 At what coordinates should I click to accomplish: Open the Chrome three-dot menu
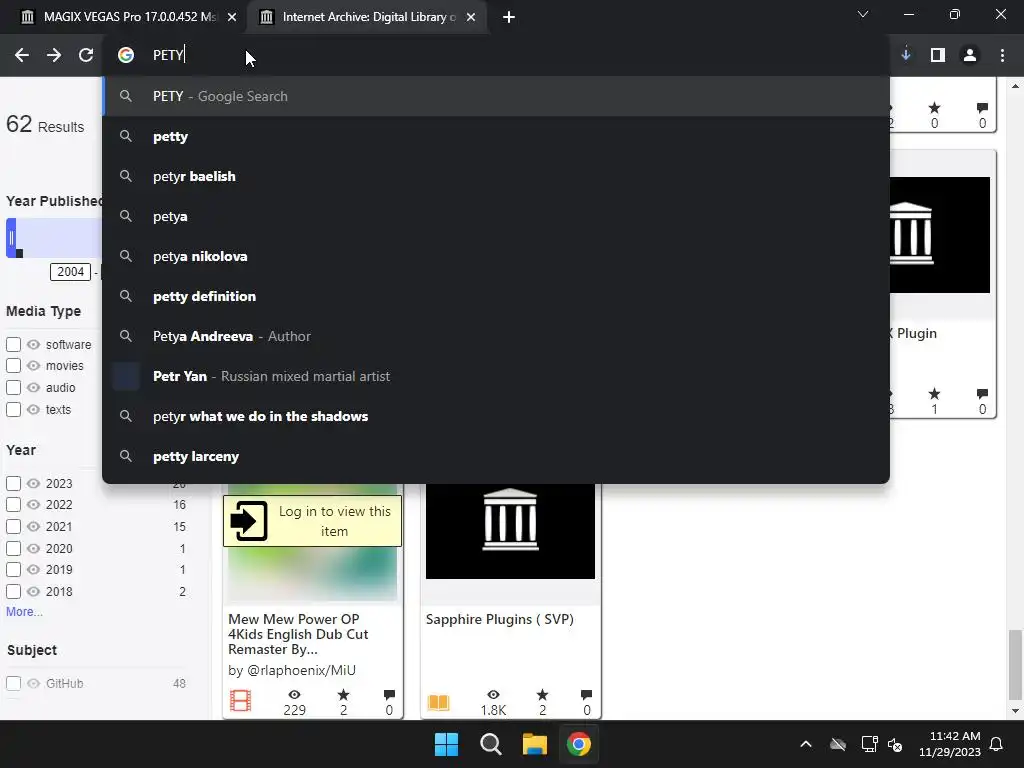pos(1002,55)
